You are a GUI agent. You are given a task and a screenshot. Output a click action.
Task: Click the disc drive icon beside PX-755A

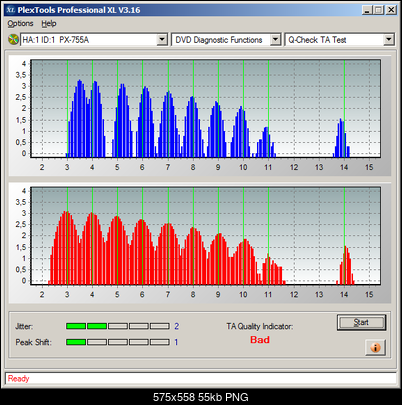coord(13,40)
